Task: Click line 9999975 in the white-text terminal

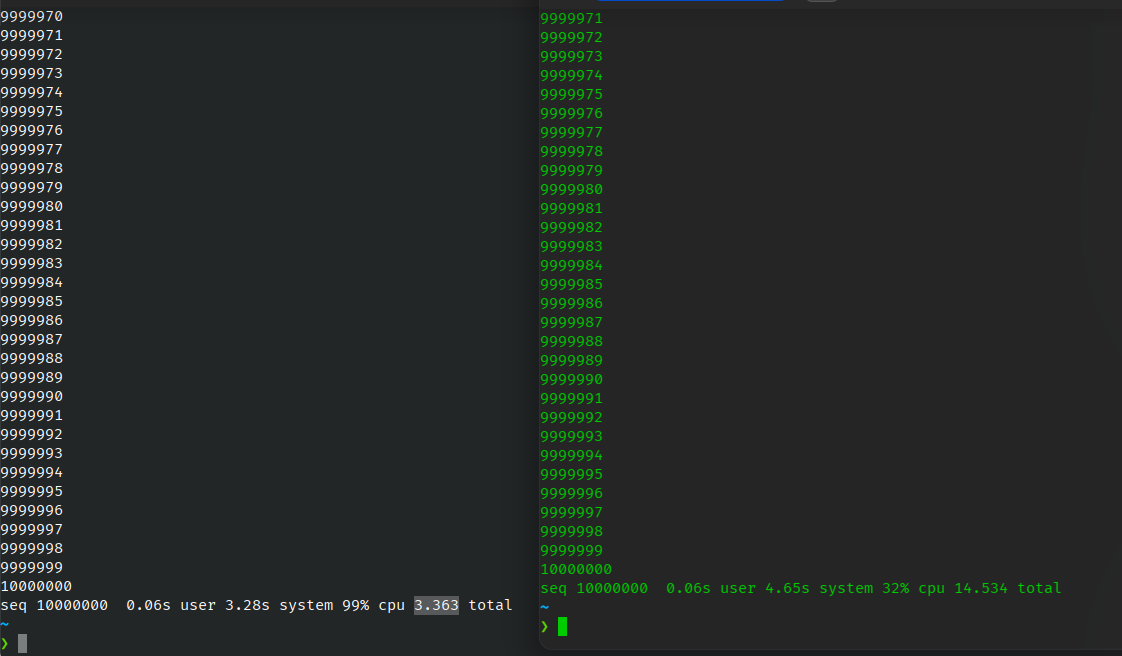Action: pyautogui.click(x=31, y=111)
